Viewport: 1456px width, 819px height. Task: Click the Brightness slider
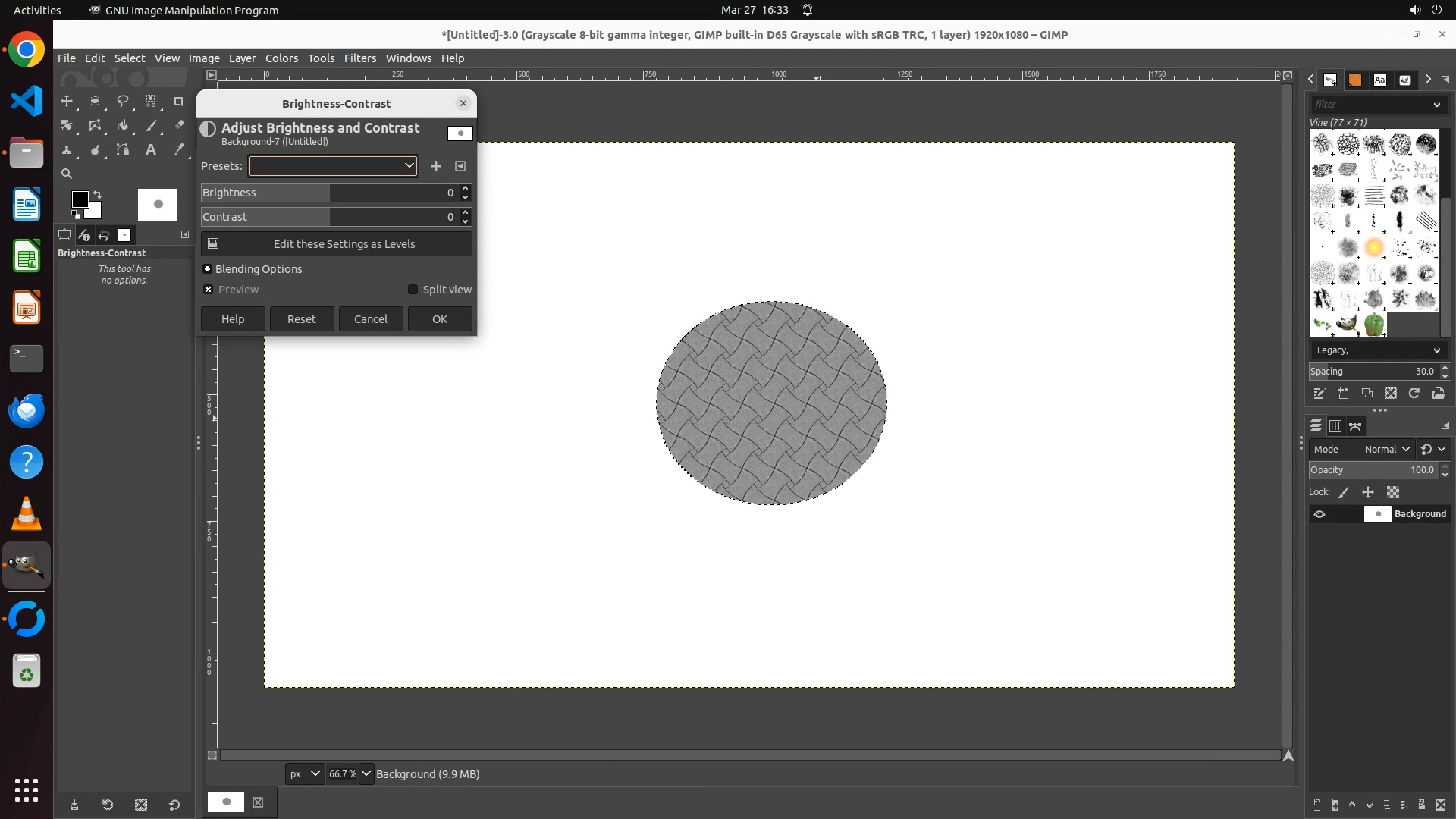pyautogui.click(x=326, y=193)
